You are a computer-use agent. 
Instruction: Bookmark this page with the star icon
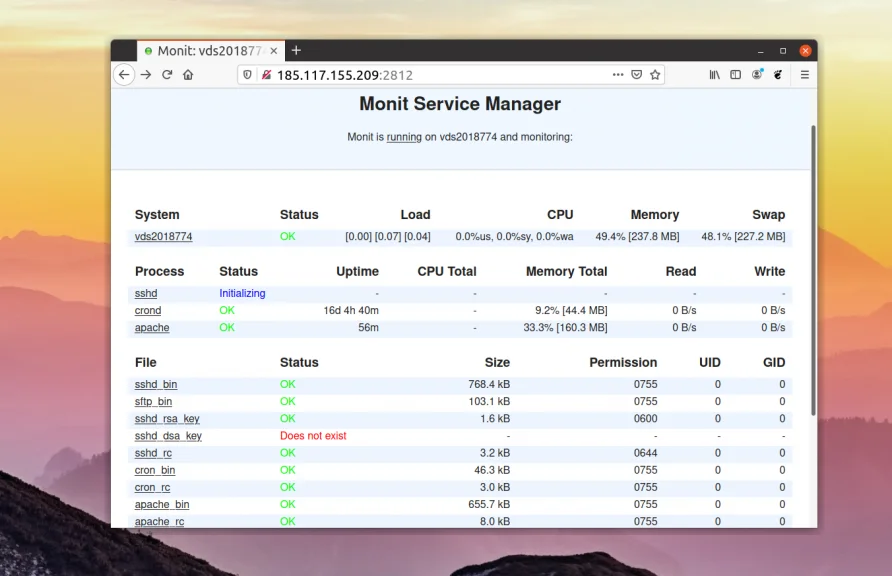[655, 75]
